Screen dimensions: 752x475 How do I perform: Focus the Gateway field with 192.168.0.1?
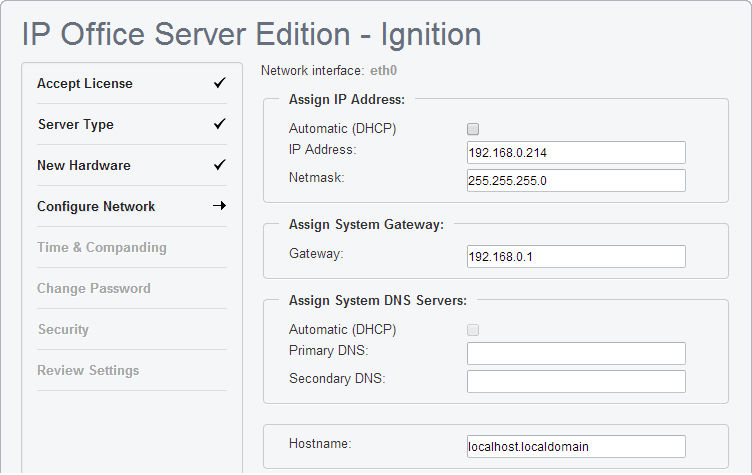(x=576, y=257)
